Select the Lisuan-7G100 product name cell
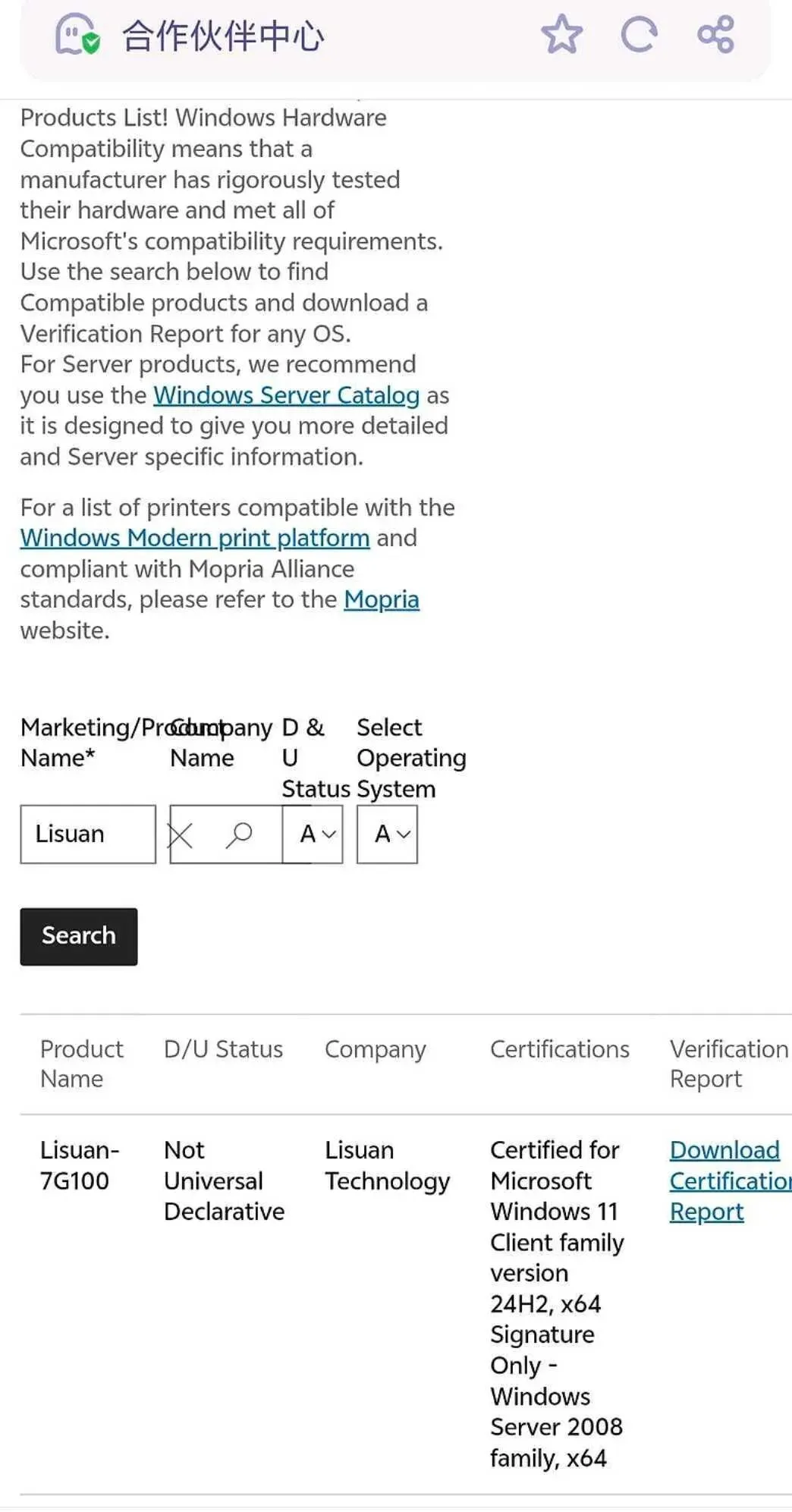792x1512 pixels. tap(79, 1165)
